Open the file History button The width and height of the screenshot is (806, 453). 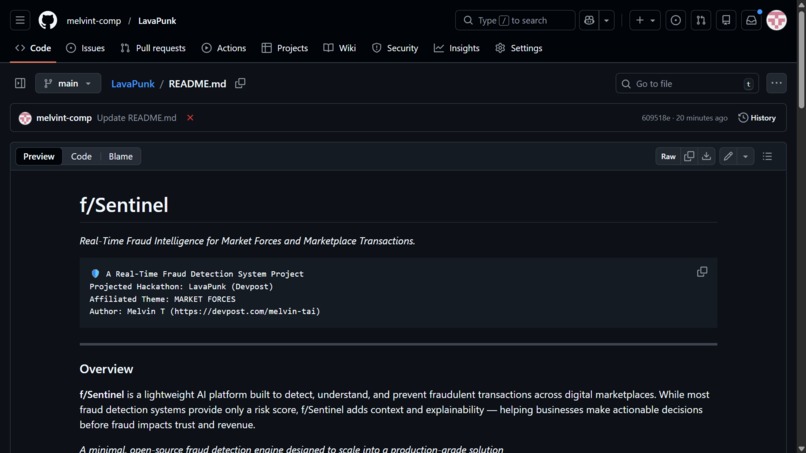[757, 118]
